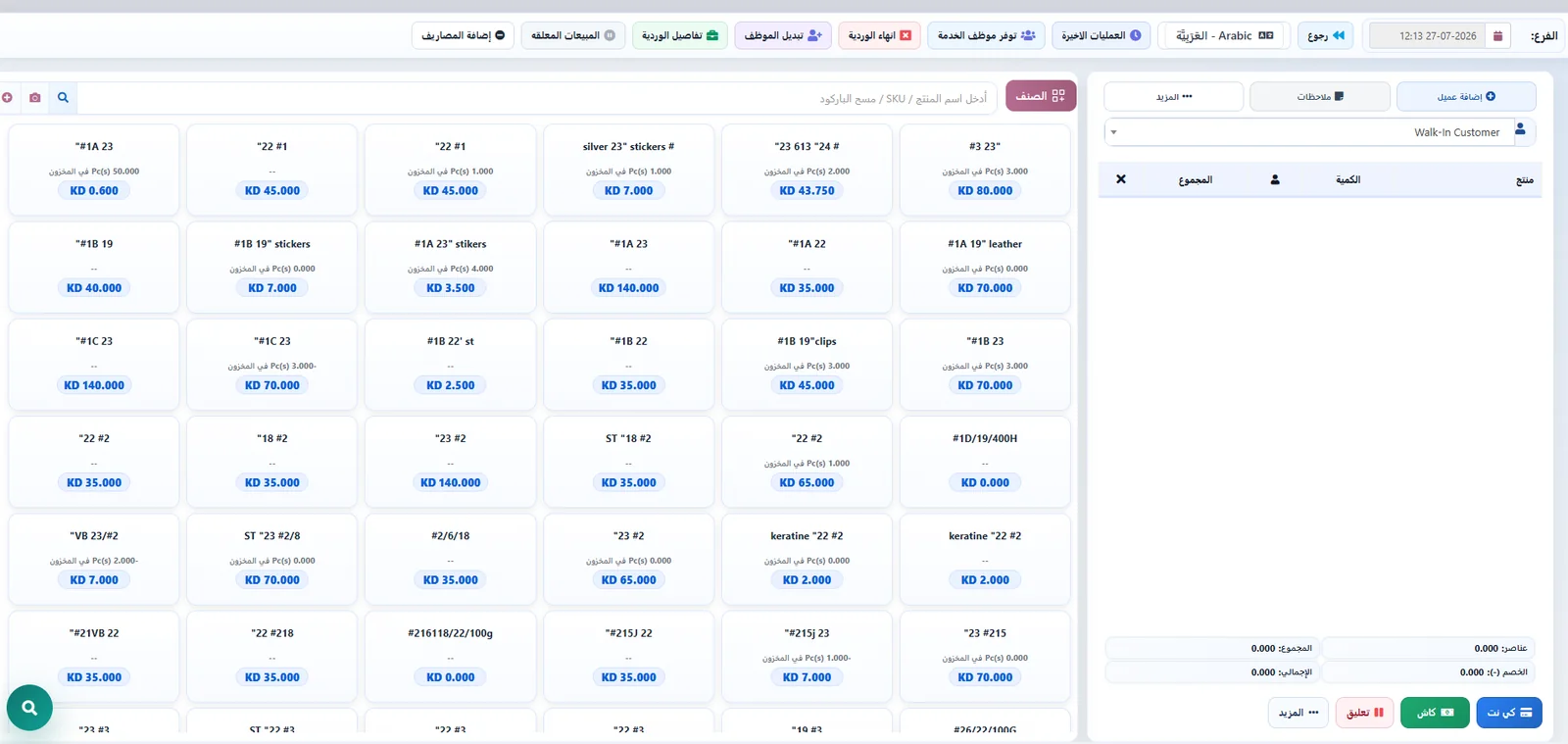Screen dimensions: 1568x744
Task: Click إضافة عميل add customer button
Action: pyautogui.click(x=1466, y=96)
